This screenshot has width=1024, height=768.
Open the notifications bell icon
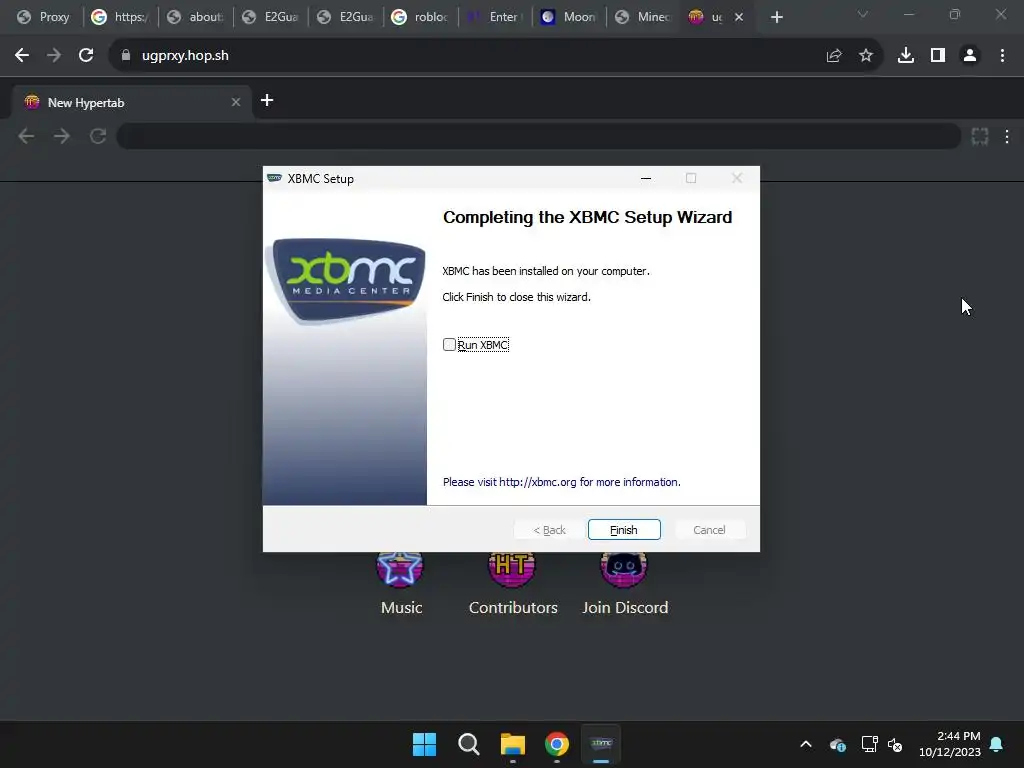point(996,744)
